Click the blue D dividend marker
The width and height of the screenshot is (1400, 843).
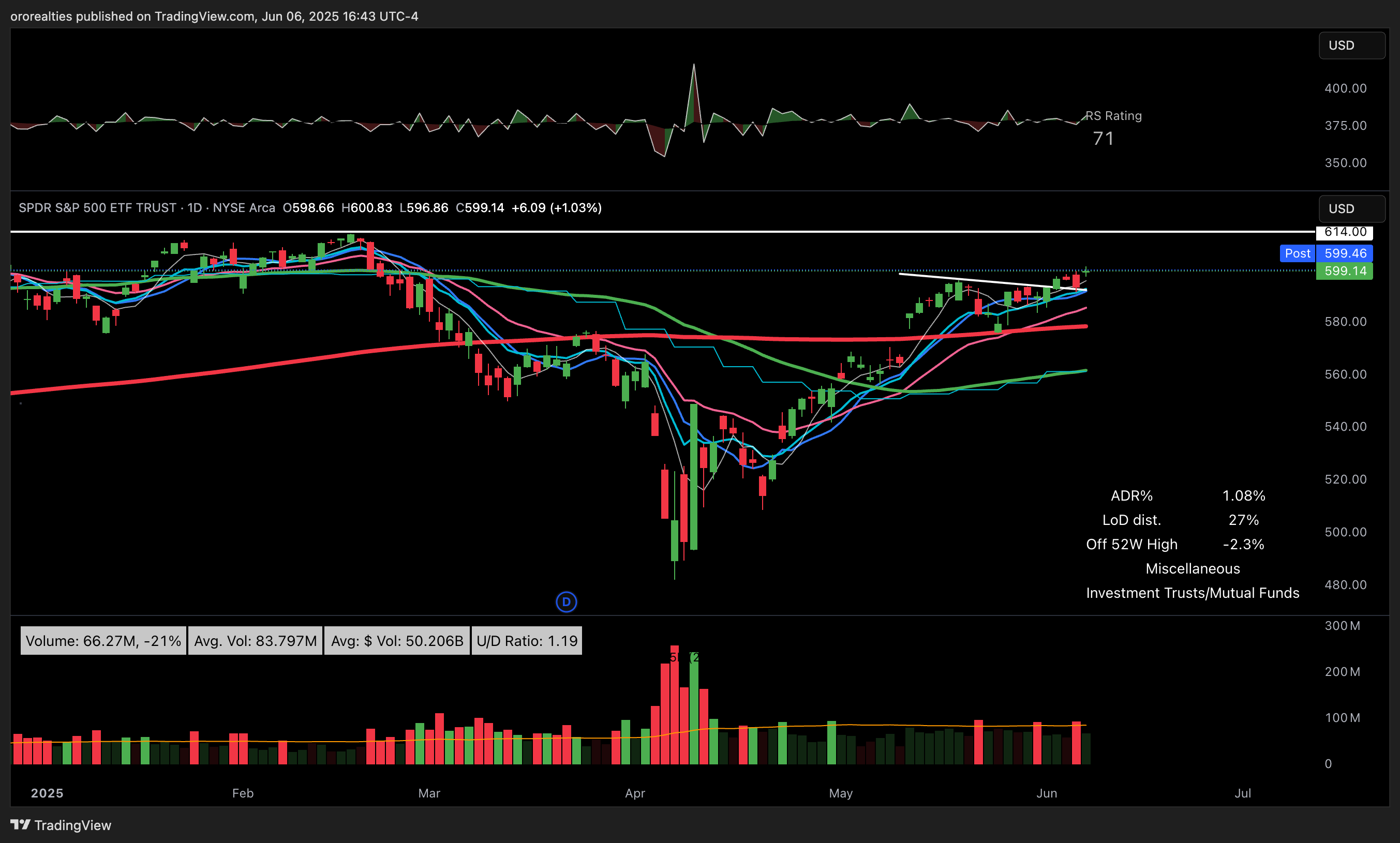tap(566, 601)
